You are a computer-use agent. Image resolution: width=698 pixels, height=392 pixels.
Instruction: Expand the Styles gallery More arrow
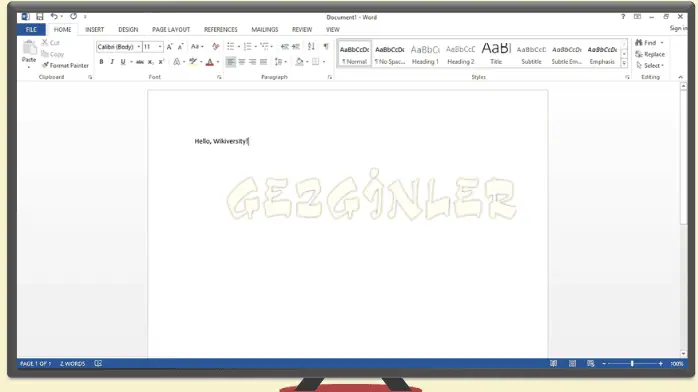tap(624, 64)
